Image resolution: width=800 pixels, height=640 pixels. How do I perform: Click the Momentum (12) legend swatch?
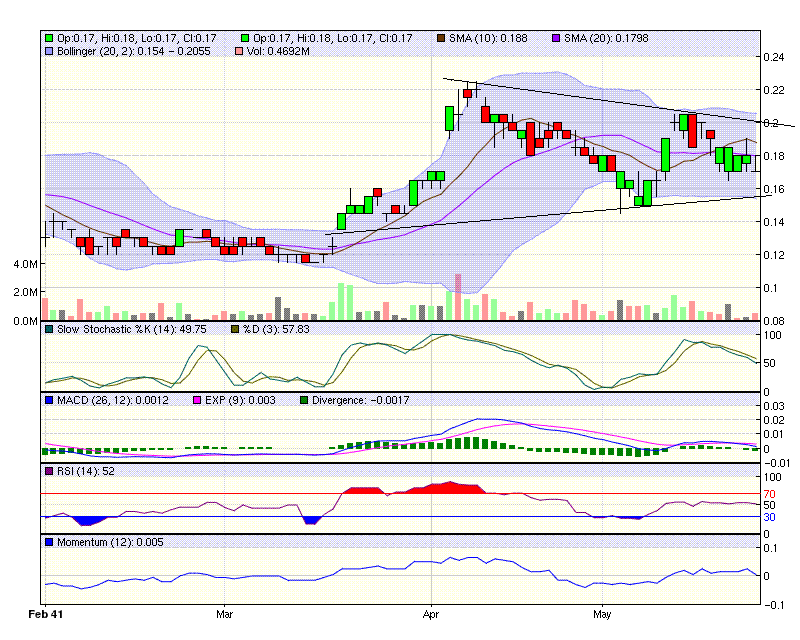tap(48, 542)
